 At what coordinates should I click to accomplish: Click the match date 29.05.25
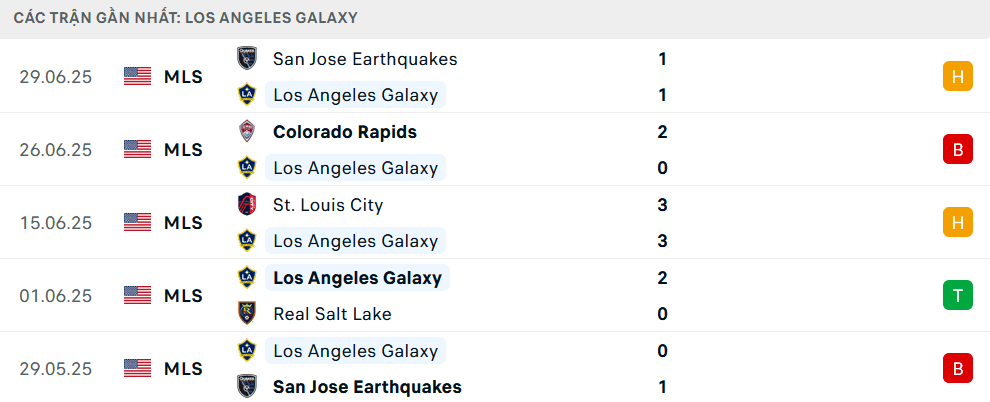(x=56, y=368)
